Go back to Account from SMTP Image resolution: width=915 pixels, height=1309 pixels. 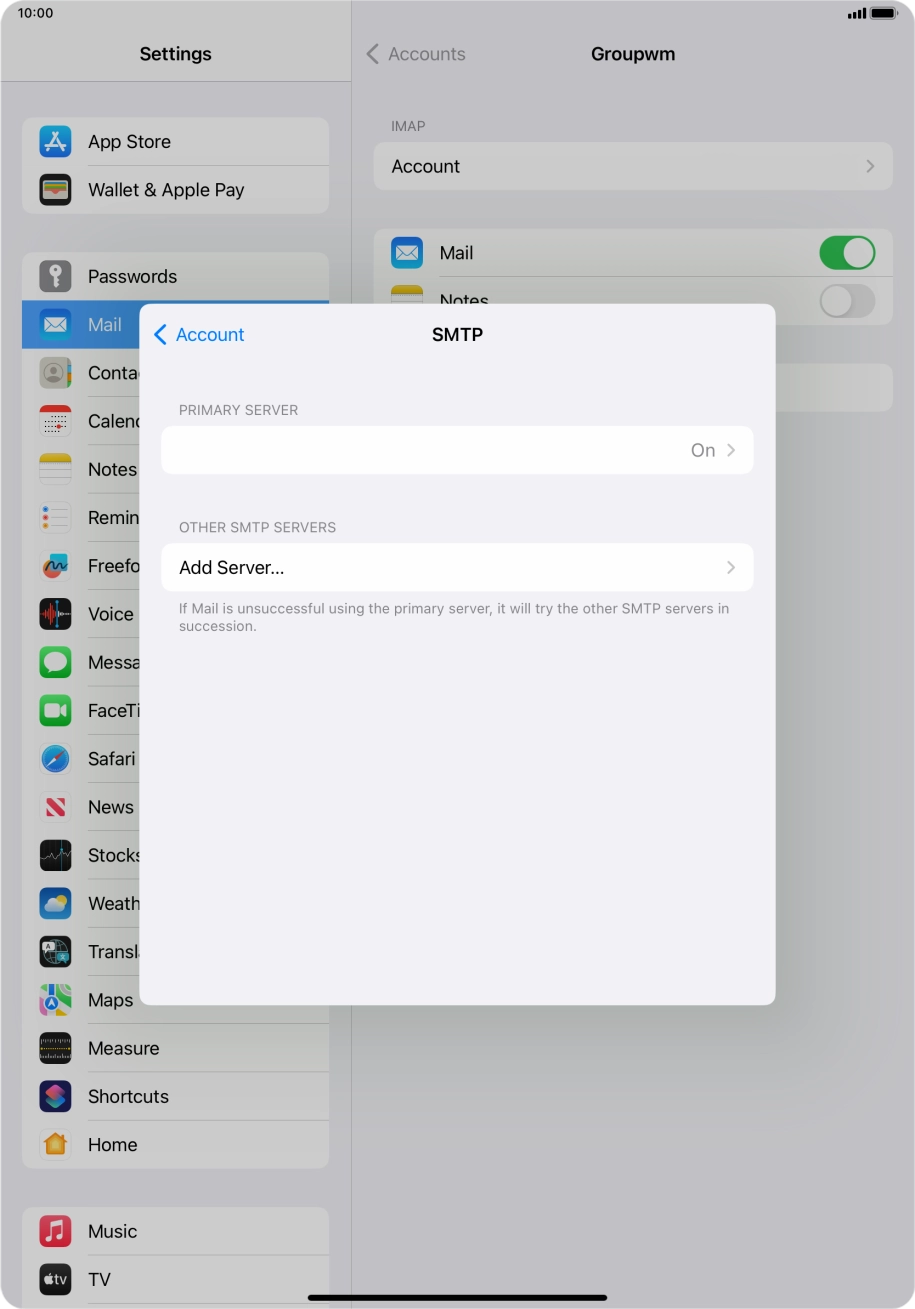199,335
